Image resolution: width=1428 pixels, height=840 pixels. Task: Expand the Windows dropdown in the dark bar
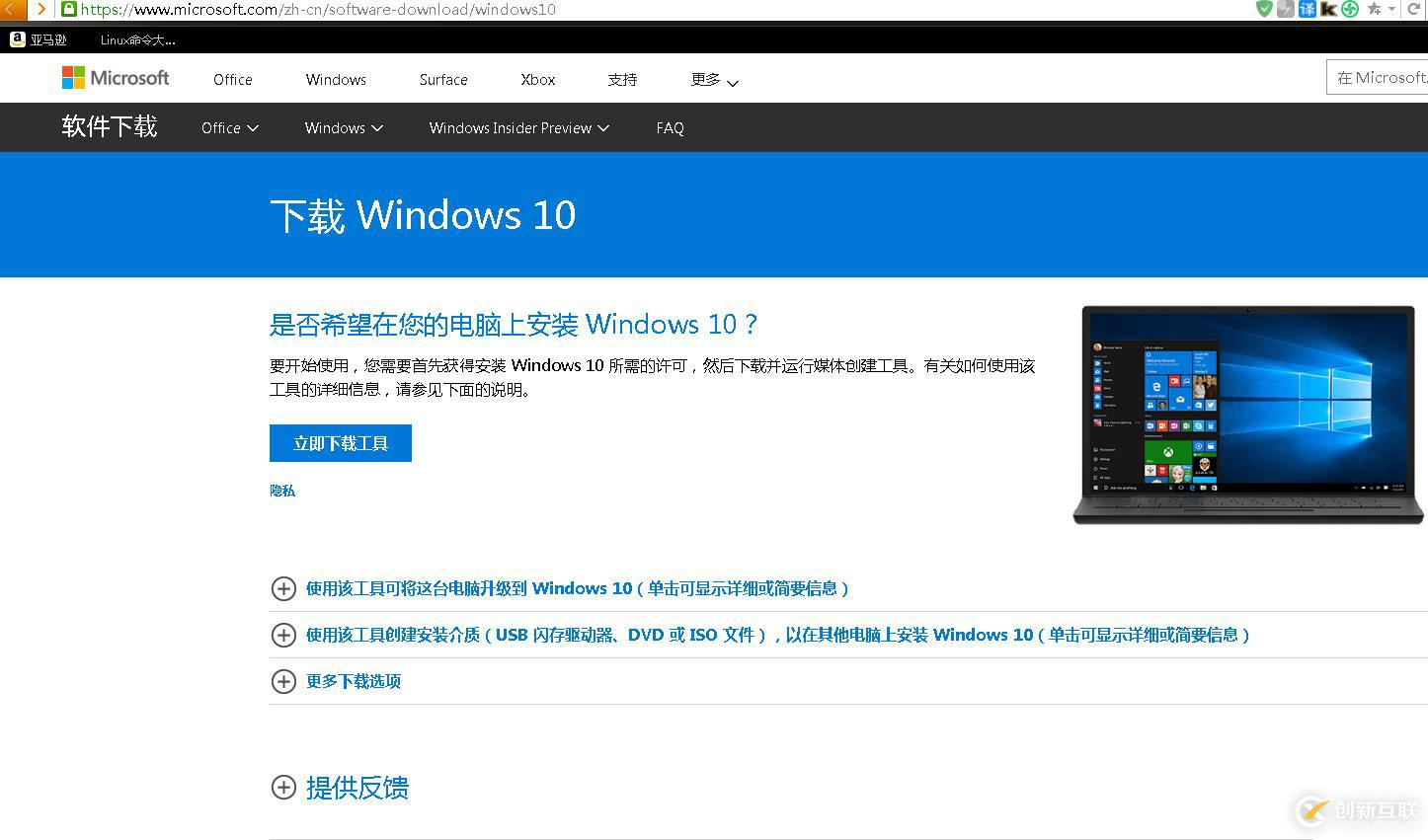pyautogui.click(x=344, y=128)
